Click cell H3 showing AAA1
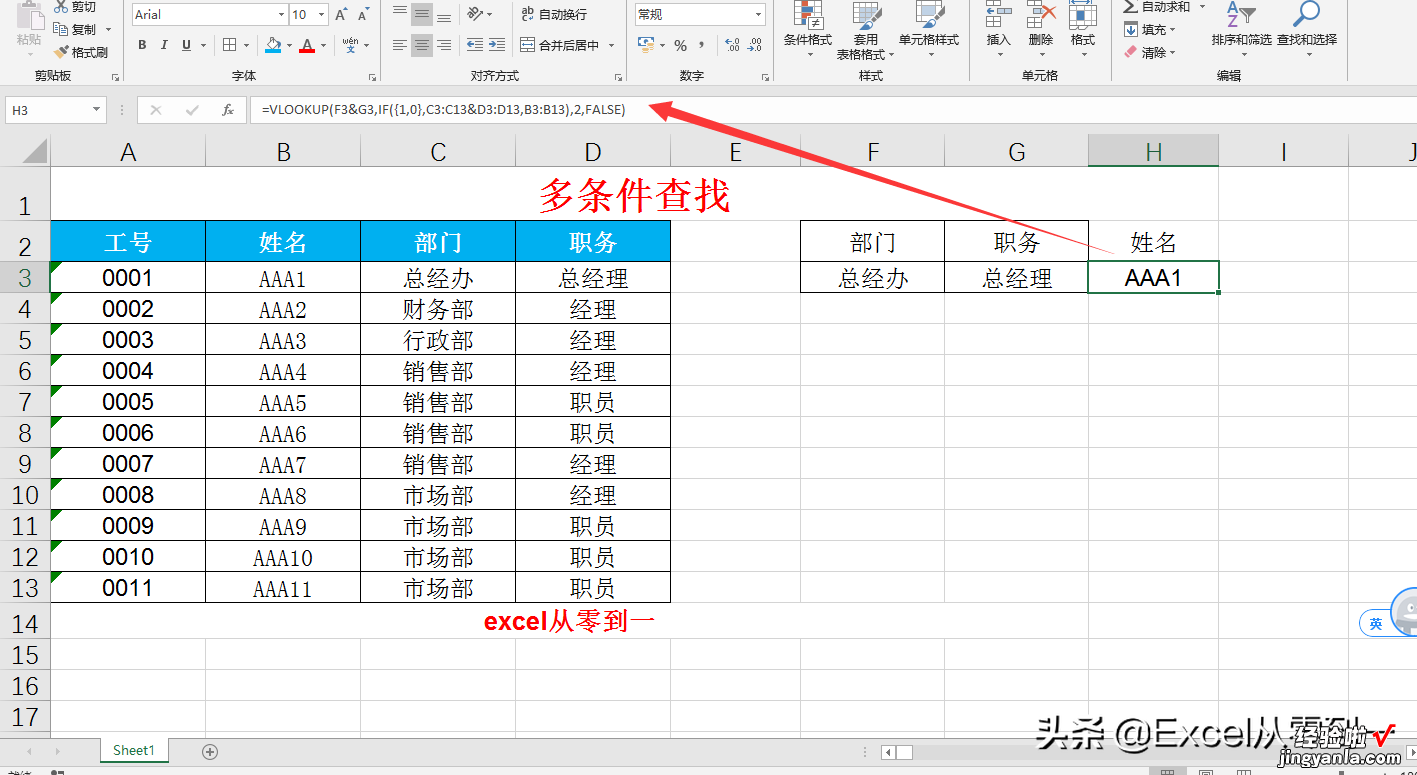Screen dimensions: 1417x775 click(1153, 277)
